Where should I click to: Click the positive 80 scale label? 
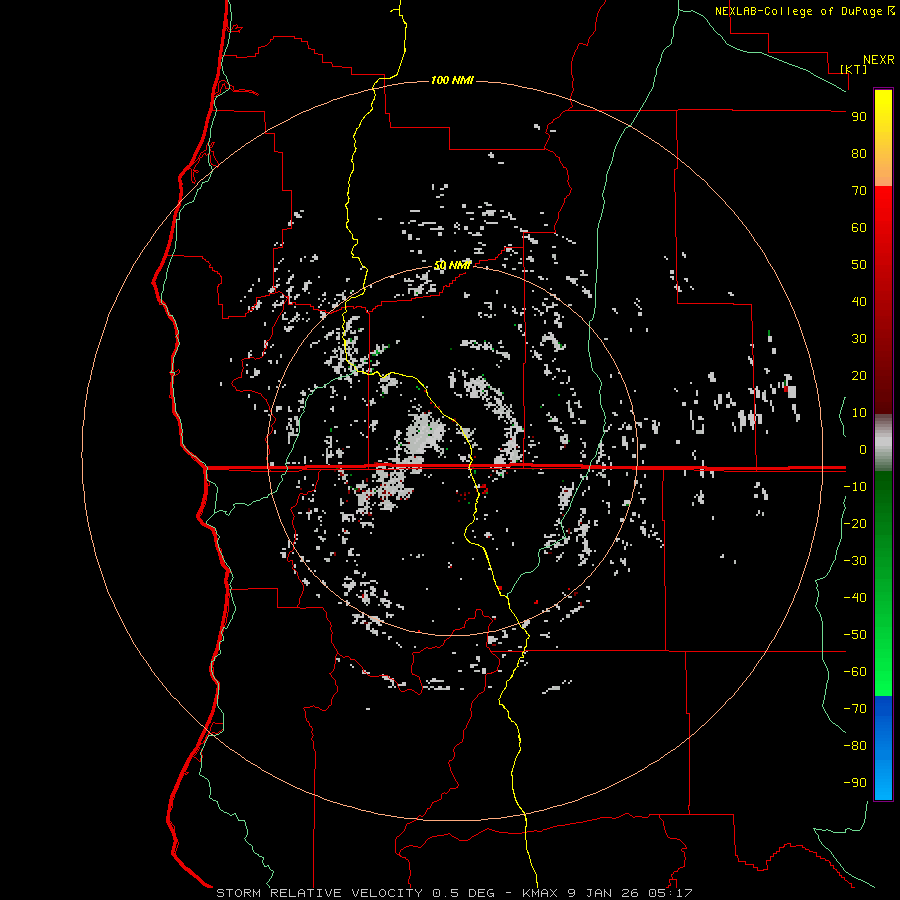tap(859, 153)
